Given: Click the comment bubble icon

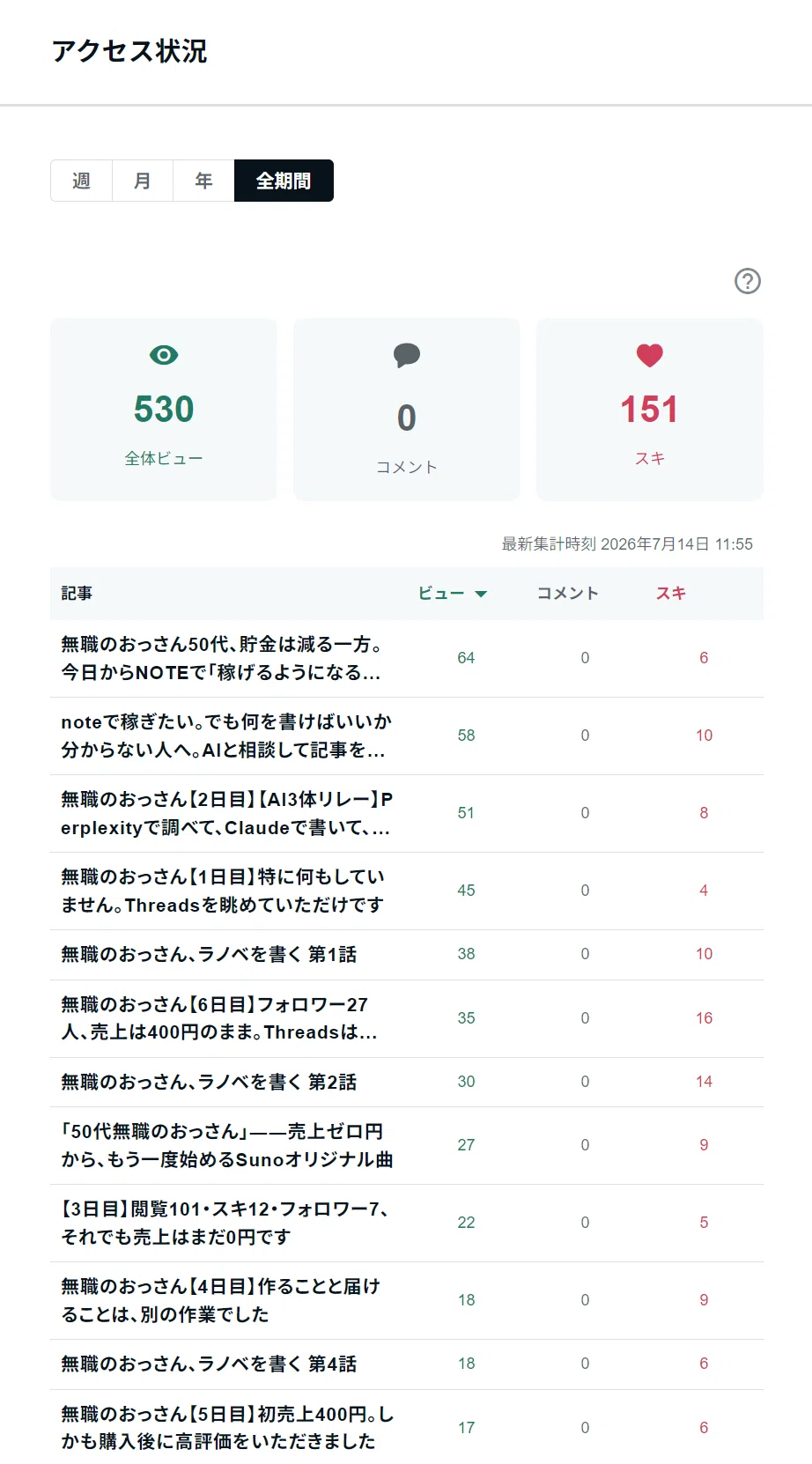Looking at the screenshot, I should (x=407, y=355).
